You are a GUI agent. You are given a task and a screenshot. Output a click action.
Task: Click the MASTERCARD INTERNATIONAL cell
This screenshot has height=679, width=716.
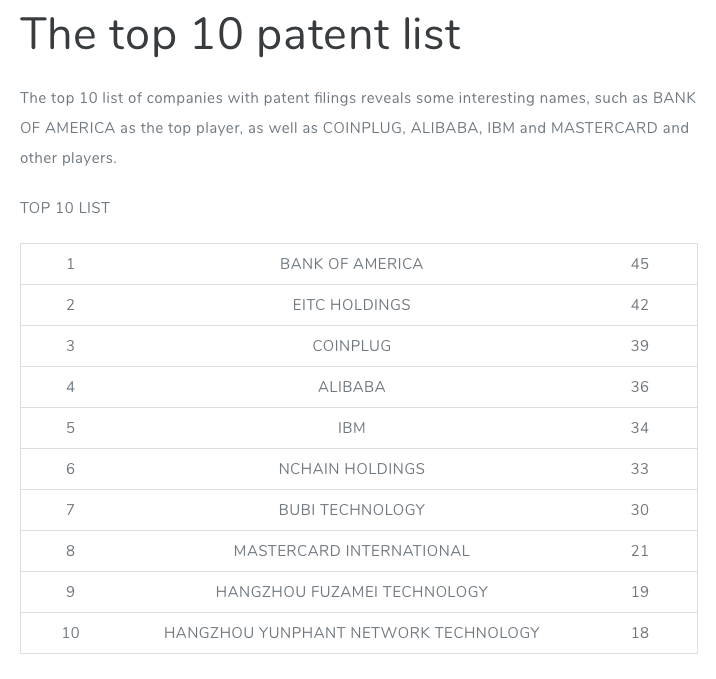pyautogui.click(x=351, y=551)
